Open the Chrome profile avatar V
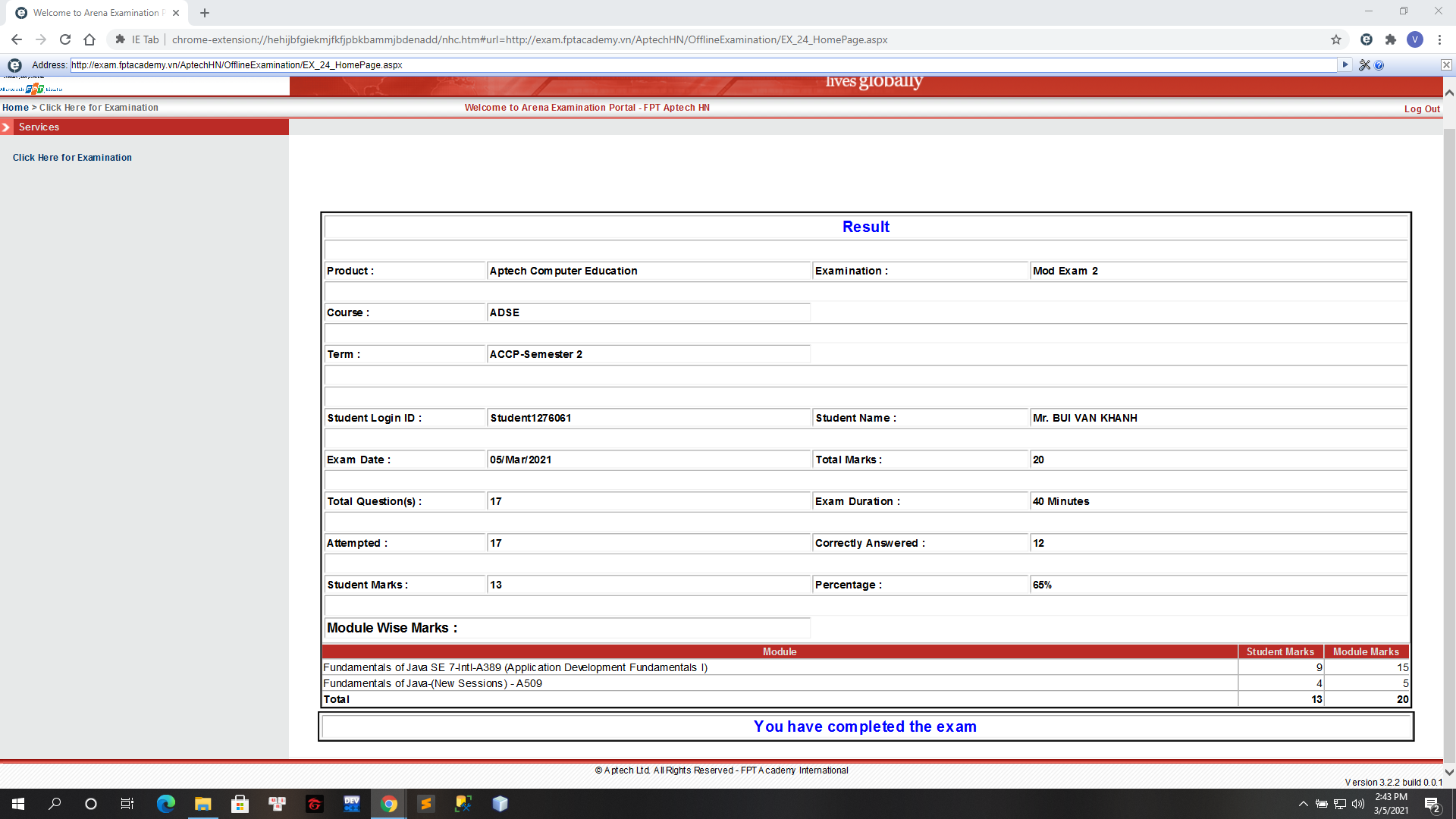 (x=1415, y=39)
